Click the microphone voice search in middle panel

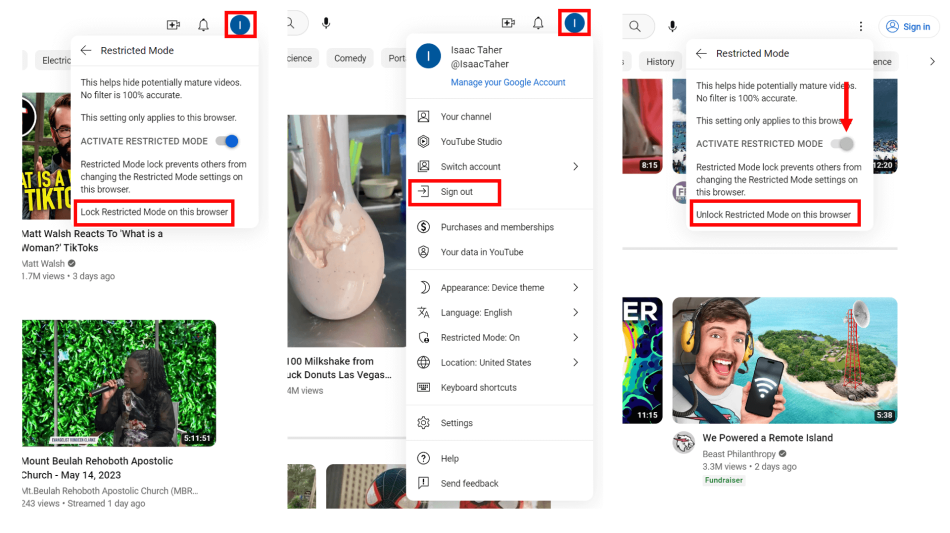(326, 23)
